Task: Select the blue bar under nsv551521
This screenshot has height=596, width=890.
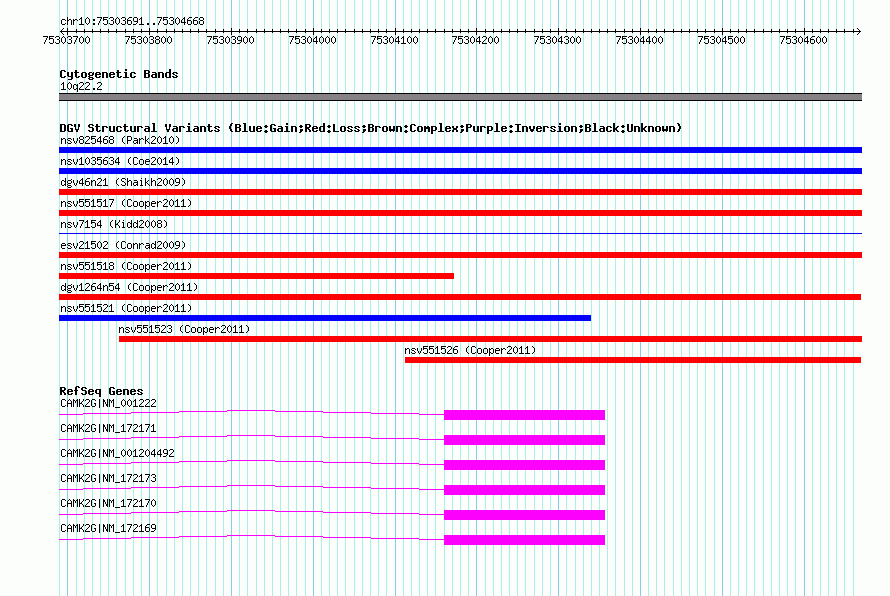Action: pos(325,318)
